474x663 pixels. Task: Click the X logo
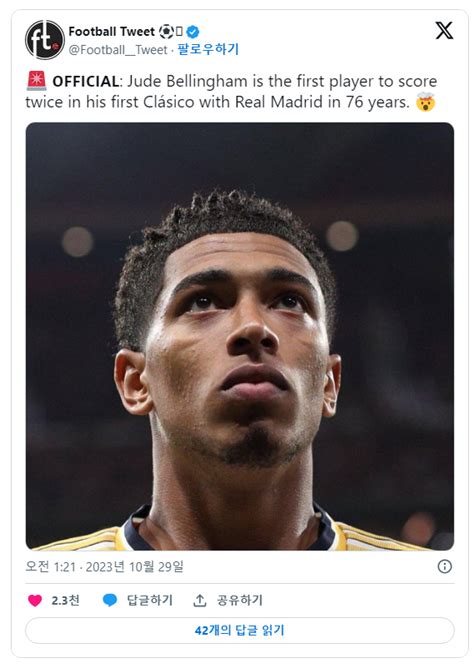444,30
